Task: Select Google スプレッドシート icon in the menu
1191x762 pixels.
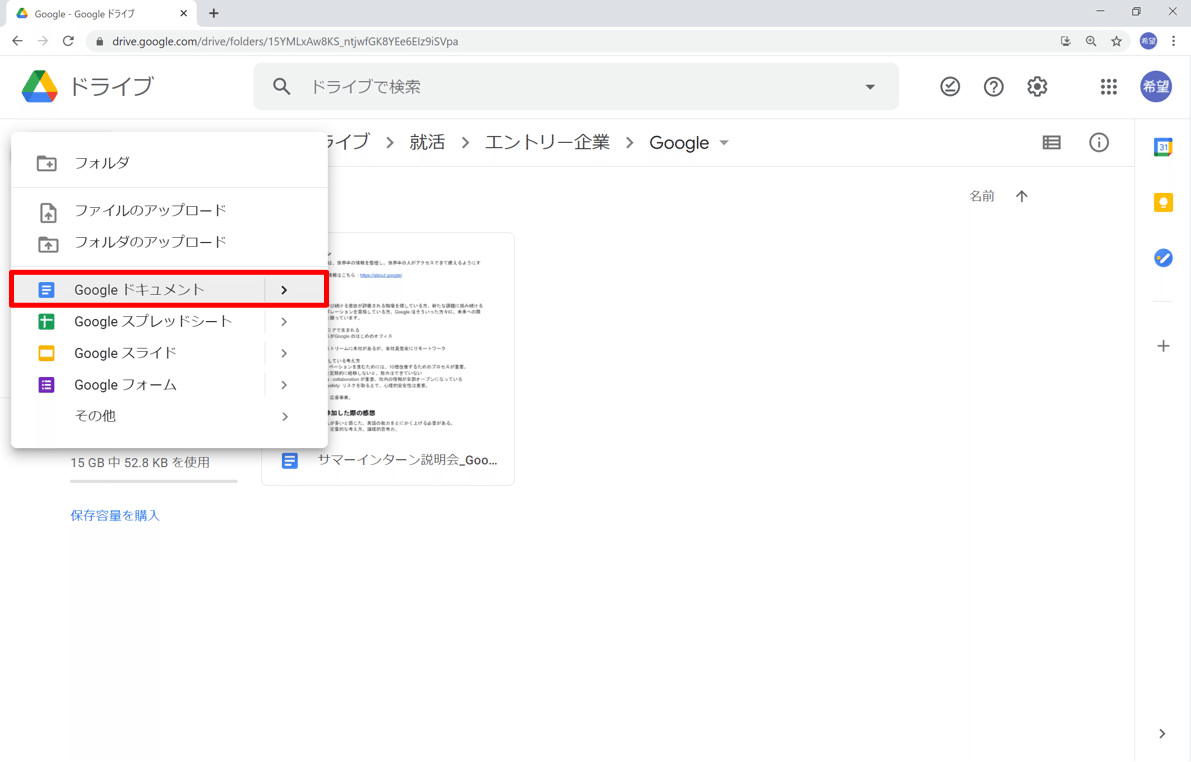Action: click(x=46, y=321)
